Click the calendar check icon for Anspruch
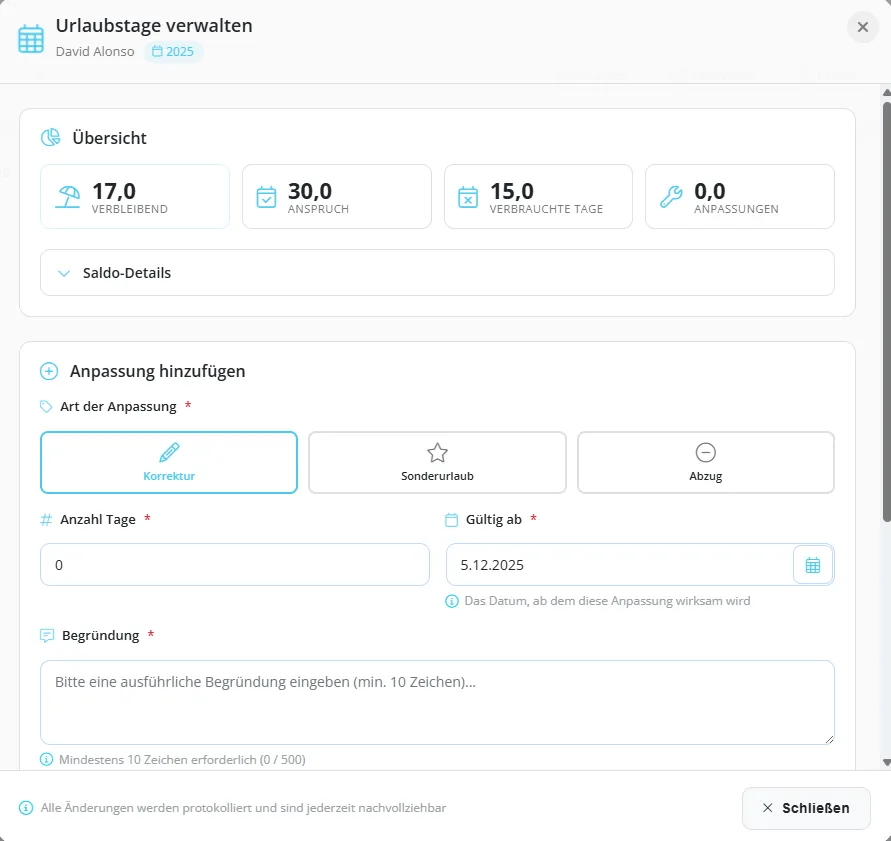Viewport: 891px width, 841px height. 266,196
